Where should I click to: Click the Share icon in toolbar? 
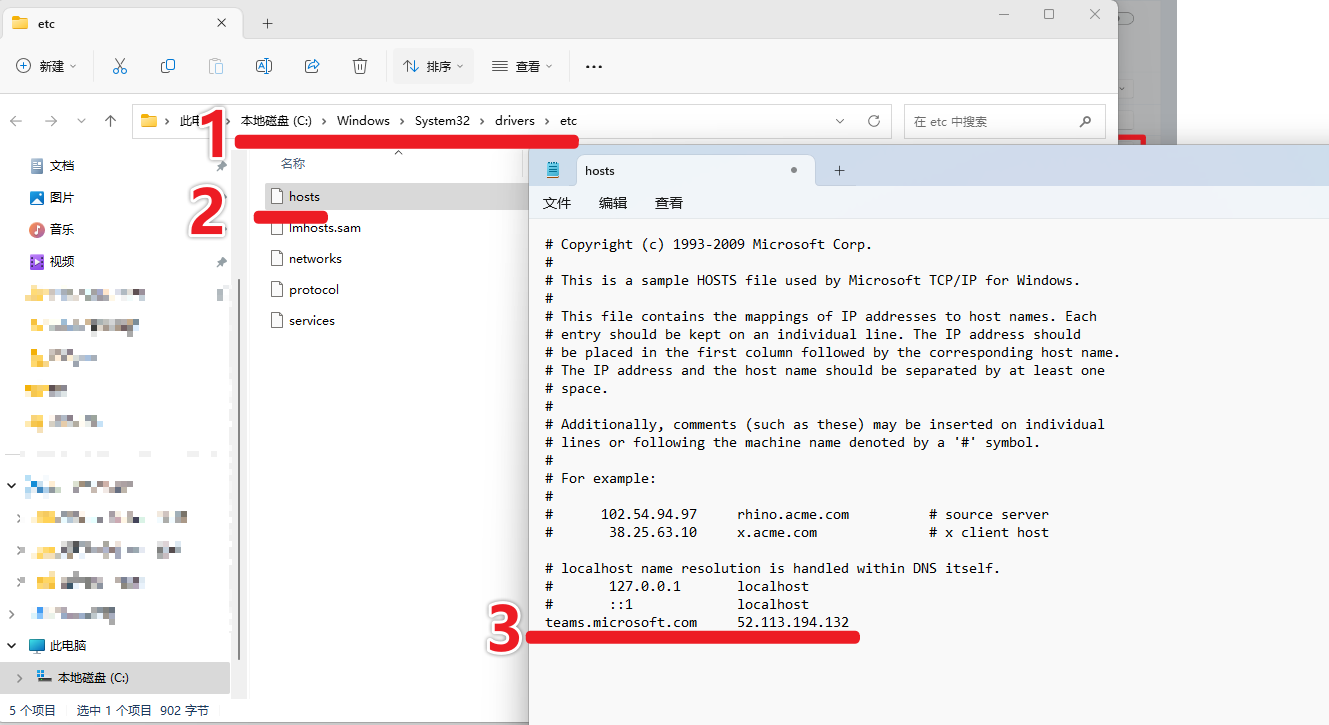pyautogui.click(x=312, y=66)
